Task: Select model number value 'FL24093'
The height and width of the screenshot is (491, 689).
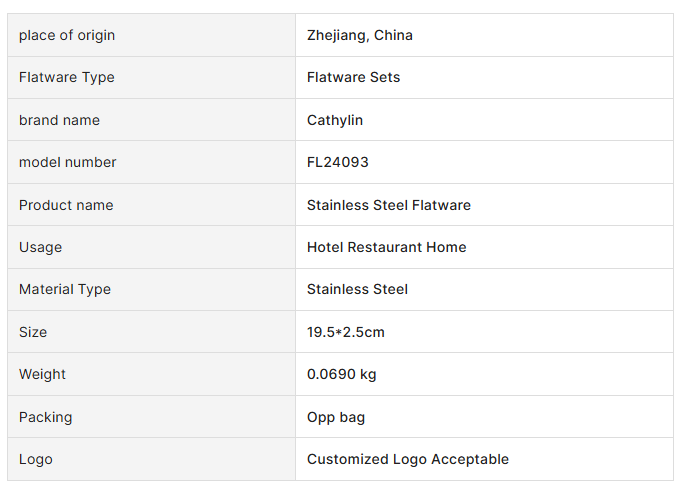Action: [x=338, y=162]
